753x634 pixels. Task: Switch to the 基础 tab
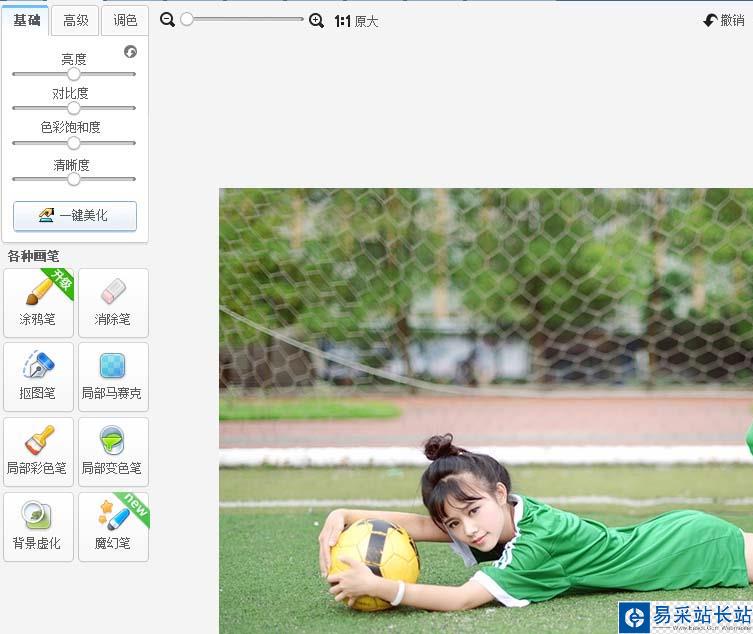click(x=25, y=21)
